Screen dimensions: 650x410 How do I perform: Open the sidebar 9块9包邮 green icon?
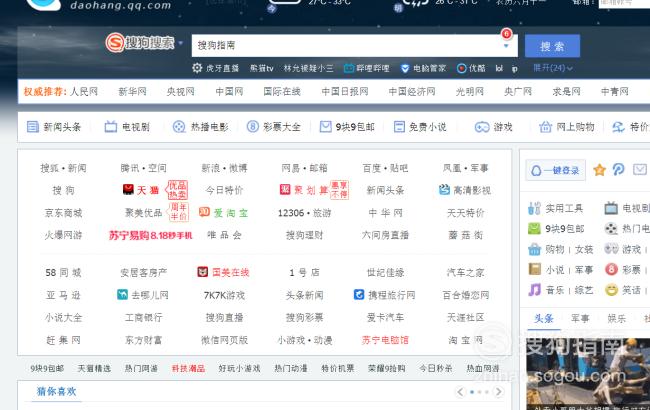534,228
